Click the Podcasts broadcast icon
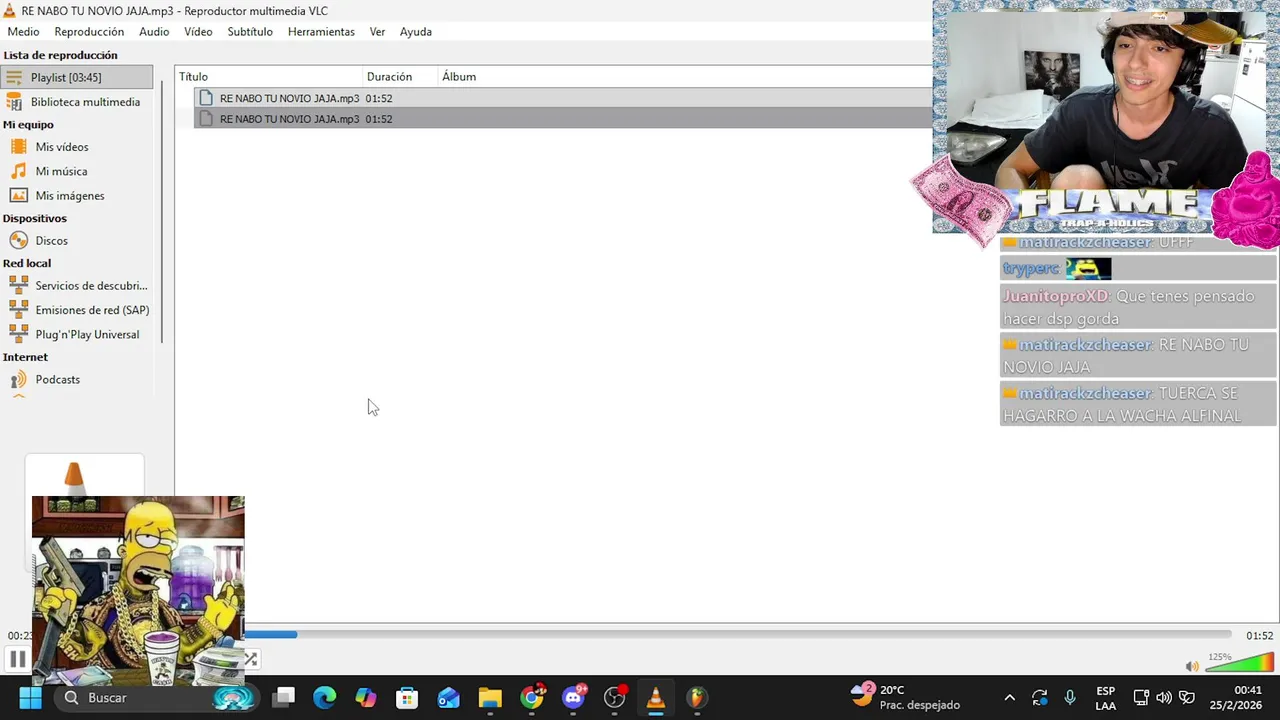1280x720 pixels. click(x=18, y=380)
